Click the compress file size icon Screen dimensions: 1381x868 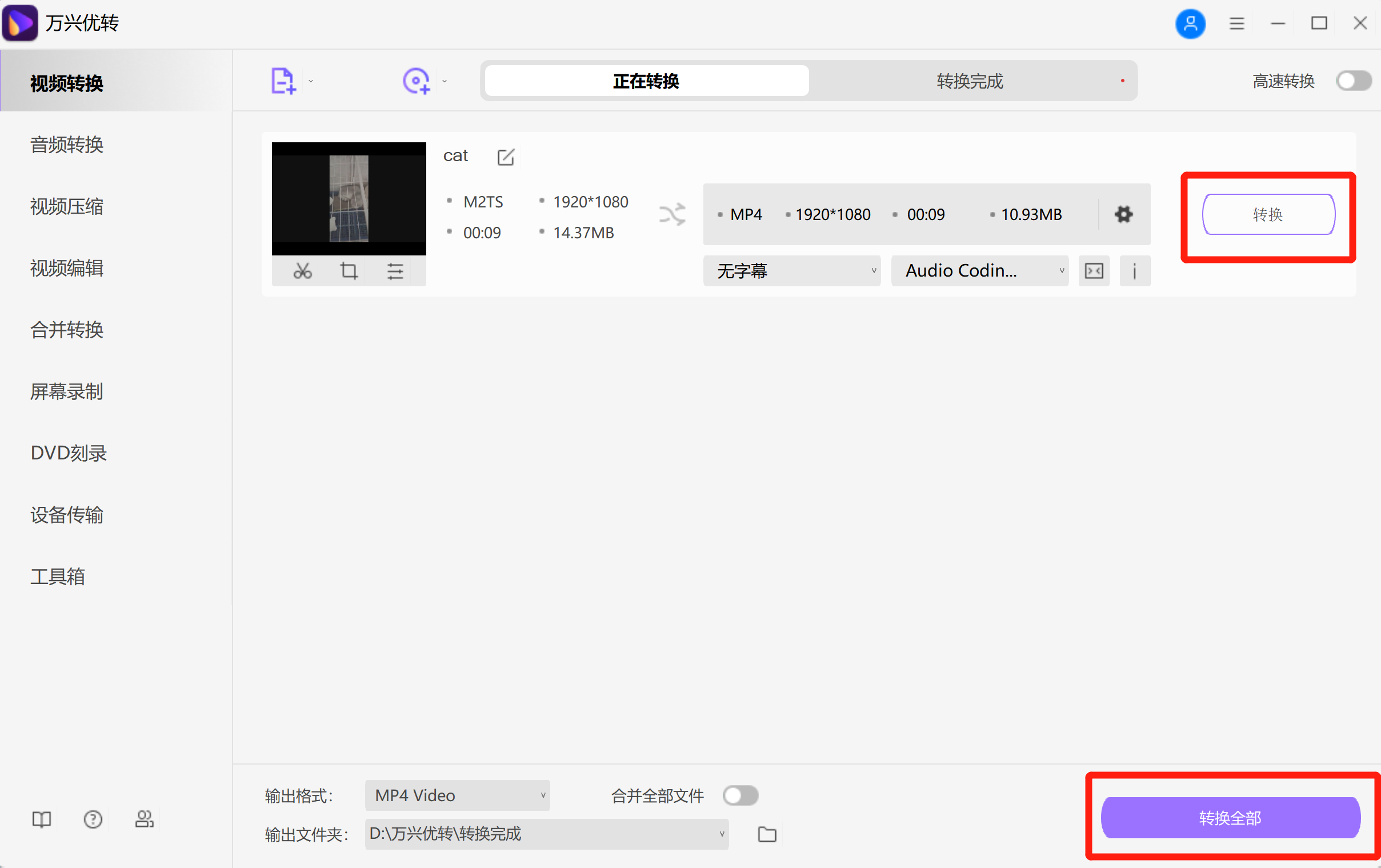(x=1094, y=270)
